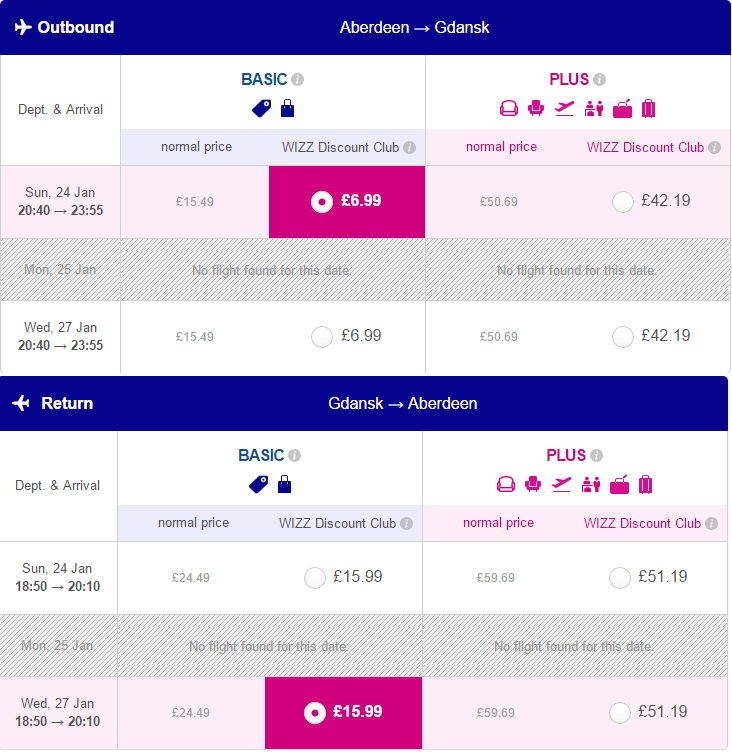Click the Outbound Aberdeen to Gdansk header bar
The image size is (732, 752).
[366, 27]
